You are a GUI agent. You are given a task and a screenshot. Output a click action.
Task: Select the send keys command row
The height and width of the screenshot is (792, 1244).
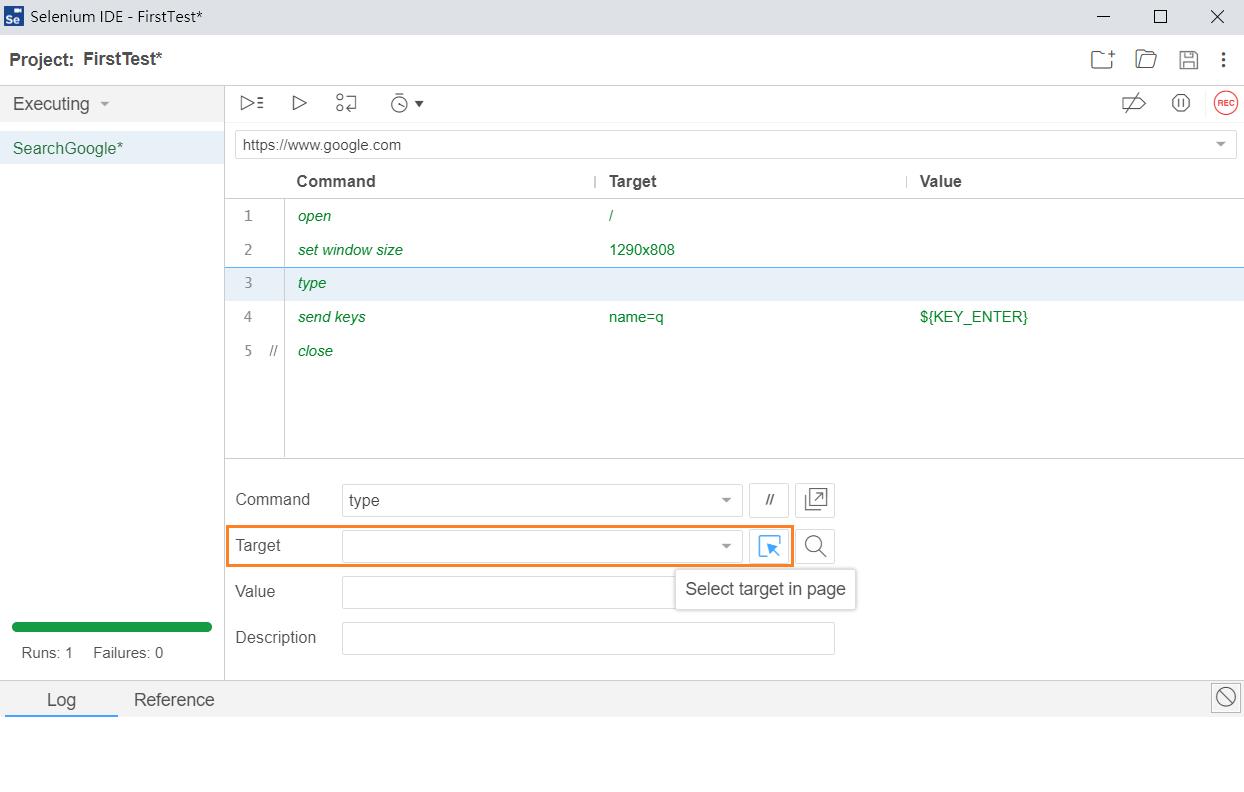(x=734, y=317)
